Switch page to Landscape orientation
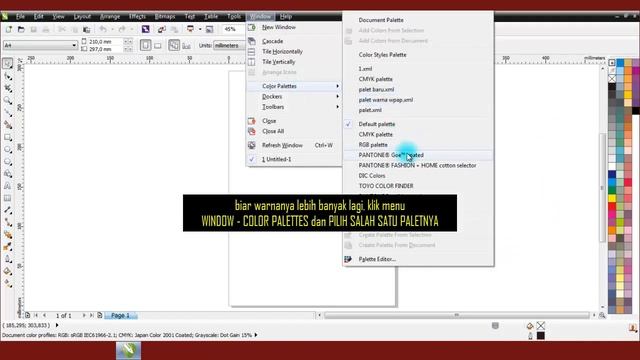The width and height of the screenshot is (640, 360). [x=158, y=45]
